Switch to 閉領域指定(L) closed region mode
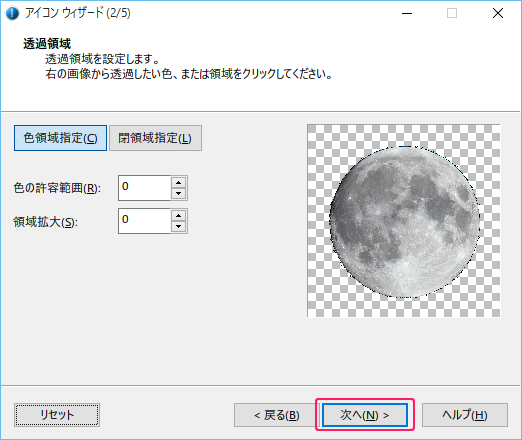This screenshot has height=440, width=522. click(155, 138)
